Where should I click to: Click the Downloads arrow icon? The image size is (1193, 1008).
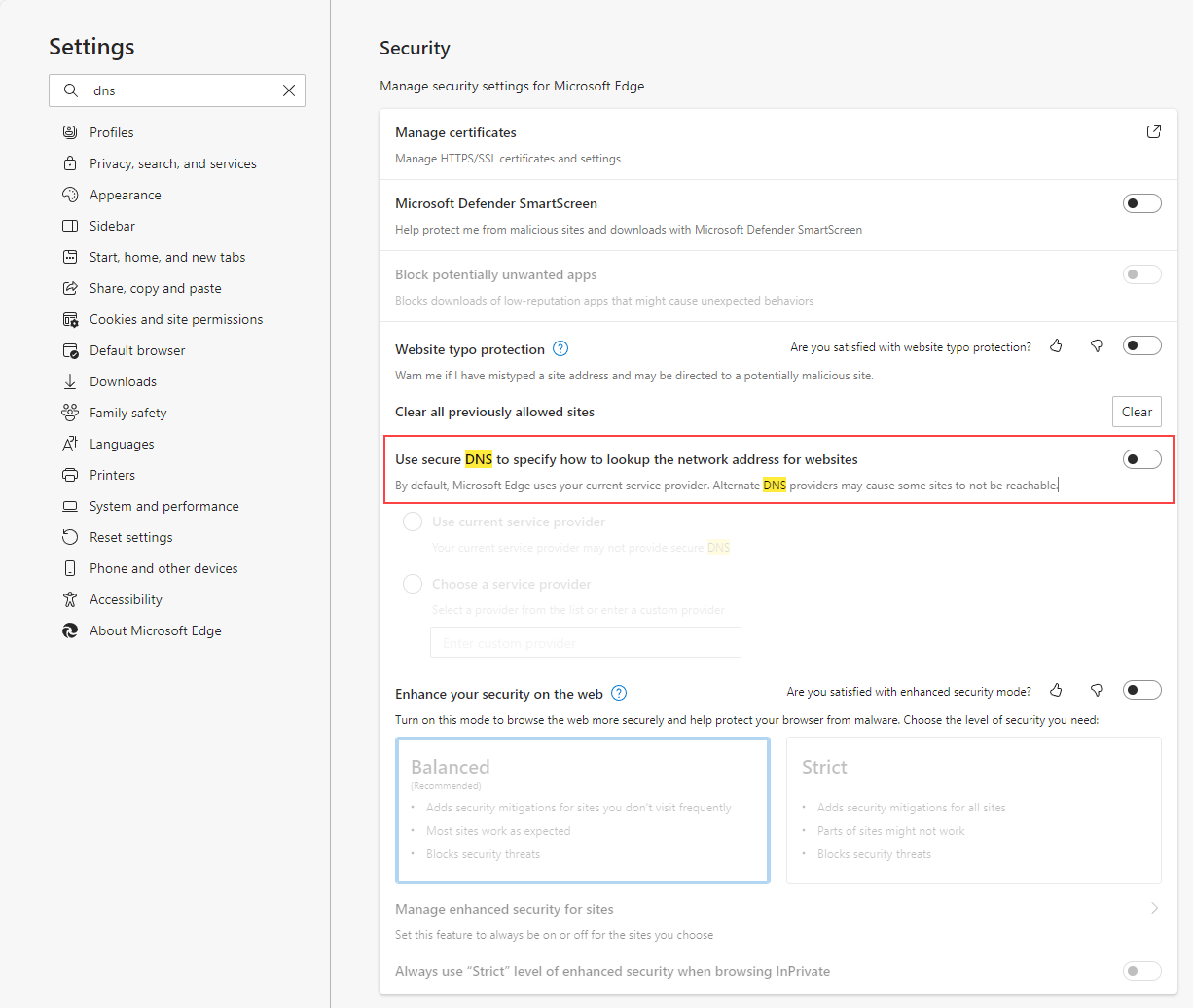70,381
